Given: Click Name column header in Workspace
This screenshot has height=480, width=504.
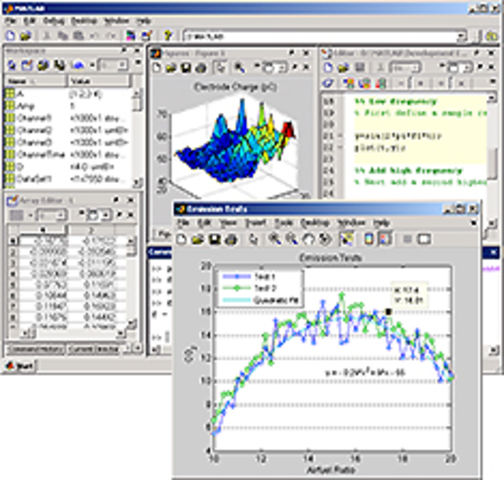Looking at the screenshot, I should (x=35, y=81).
